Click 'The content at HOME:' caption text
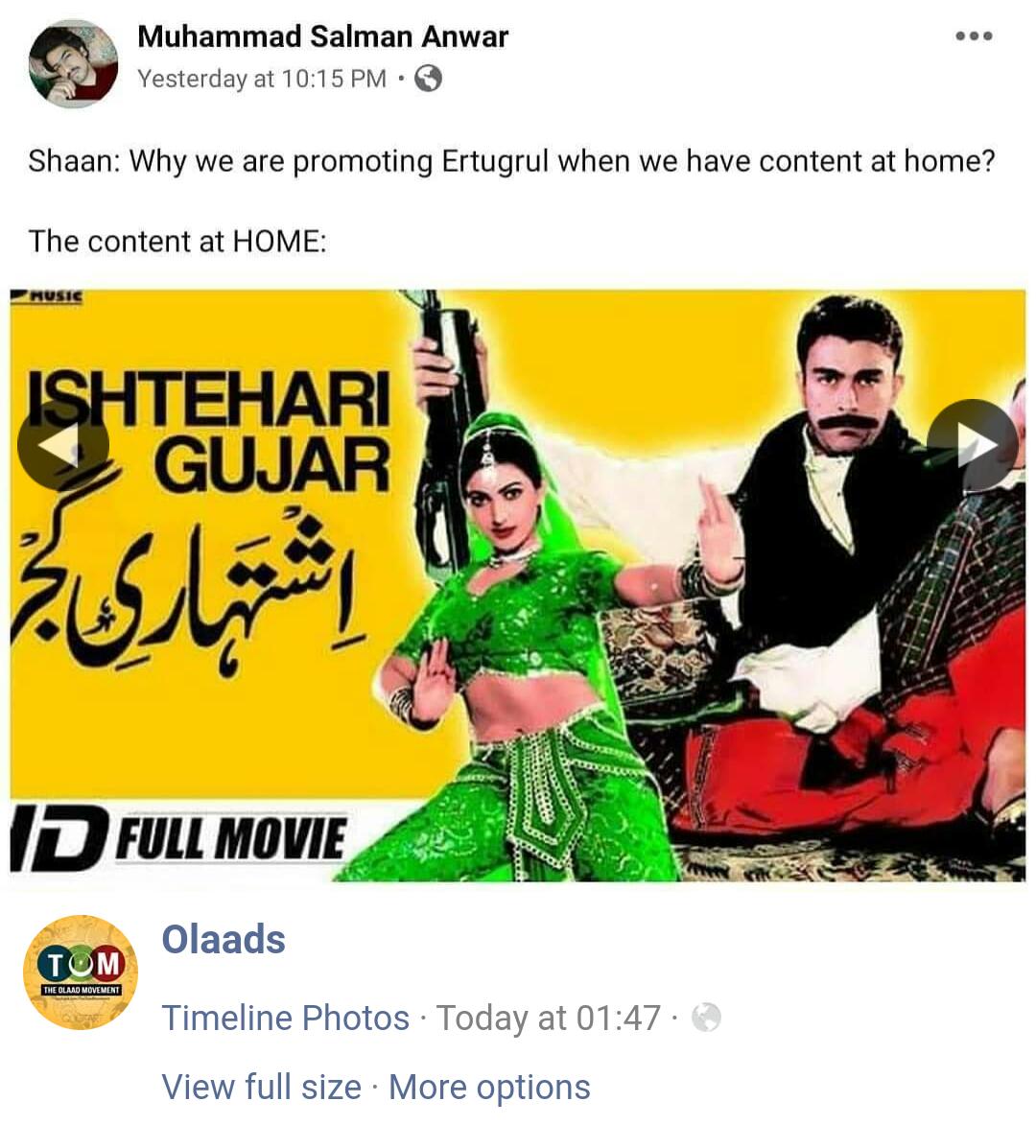 point(177,242)
